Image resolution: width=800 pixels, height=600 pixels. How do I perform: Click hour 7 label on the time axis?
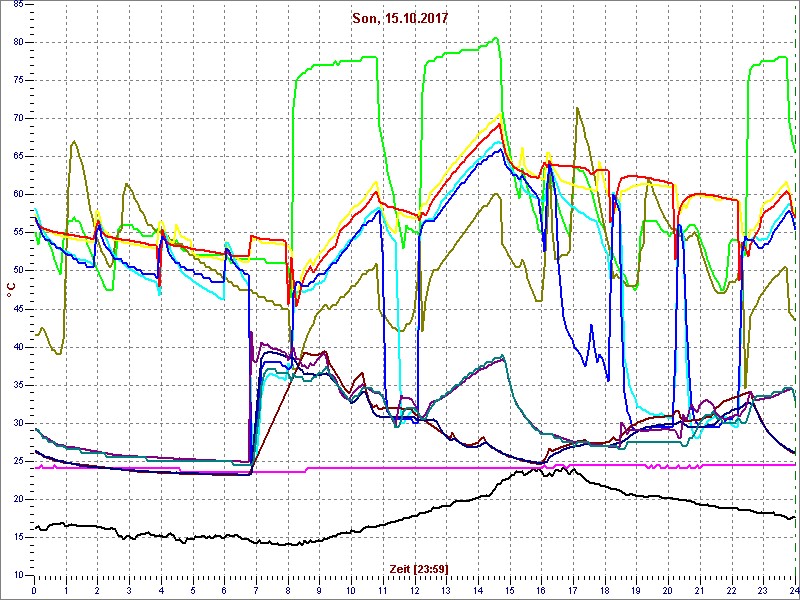[256, 591]
